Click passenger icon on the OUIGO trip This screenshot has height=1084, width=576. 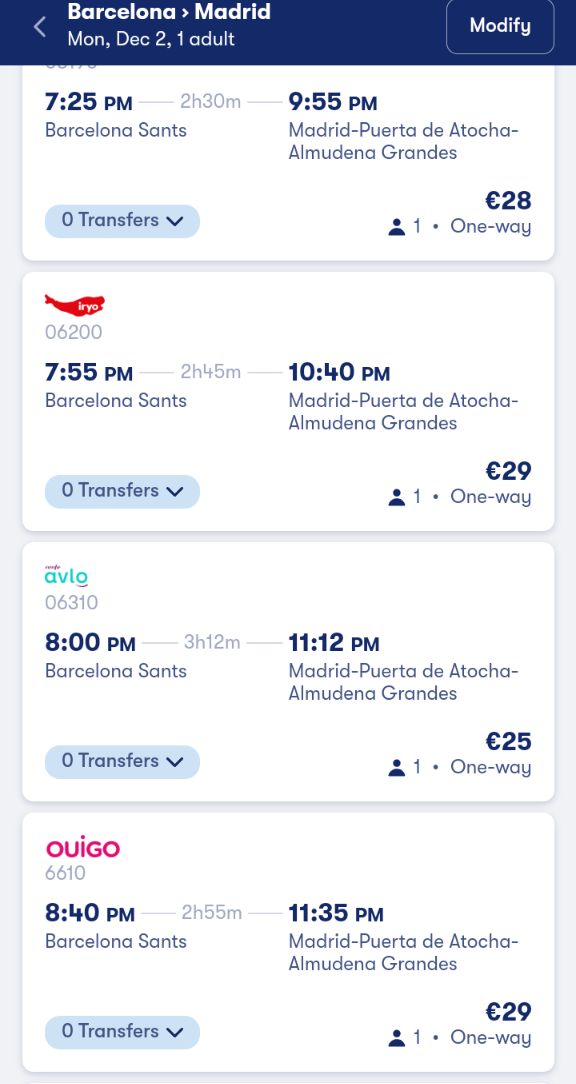396,1038
